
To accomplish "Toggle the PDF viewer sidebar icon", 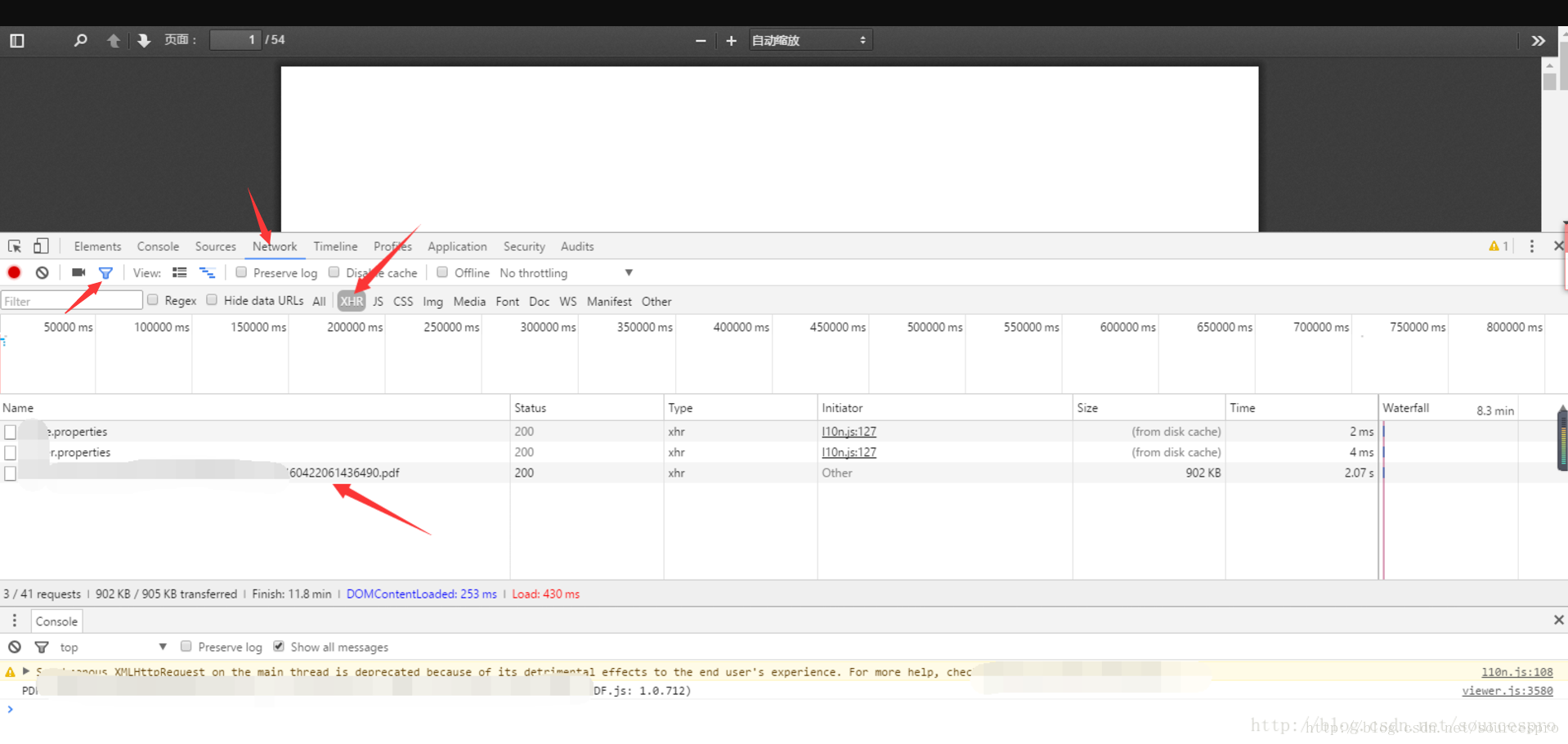I will pyautogui.click(x=17, y=40).
